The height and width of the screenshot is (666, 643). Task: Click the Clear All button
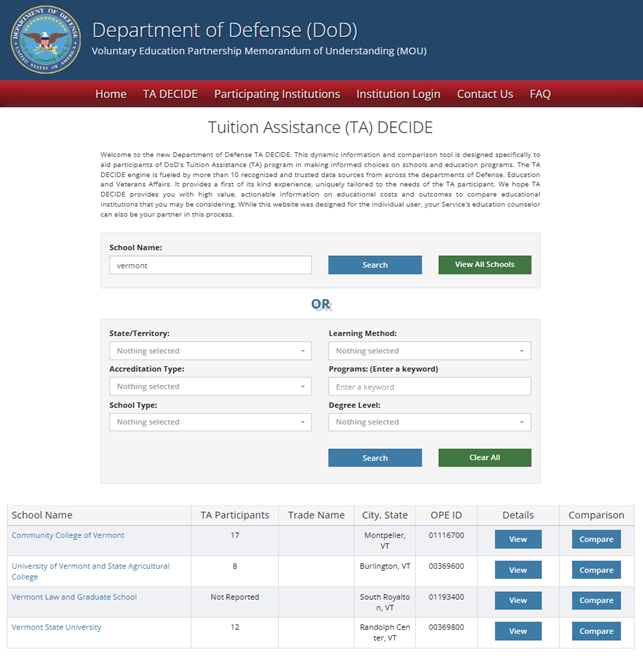pos(485,458)
